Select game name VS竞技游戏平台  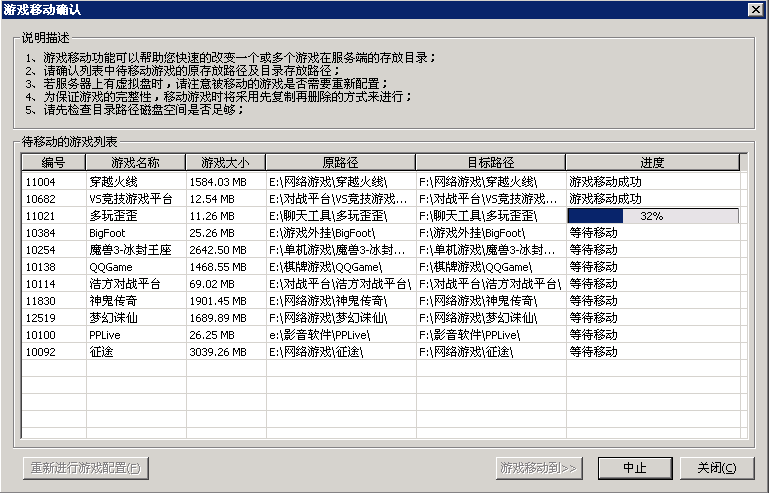(x=131, y=199)
